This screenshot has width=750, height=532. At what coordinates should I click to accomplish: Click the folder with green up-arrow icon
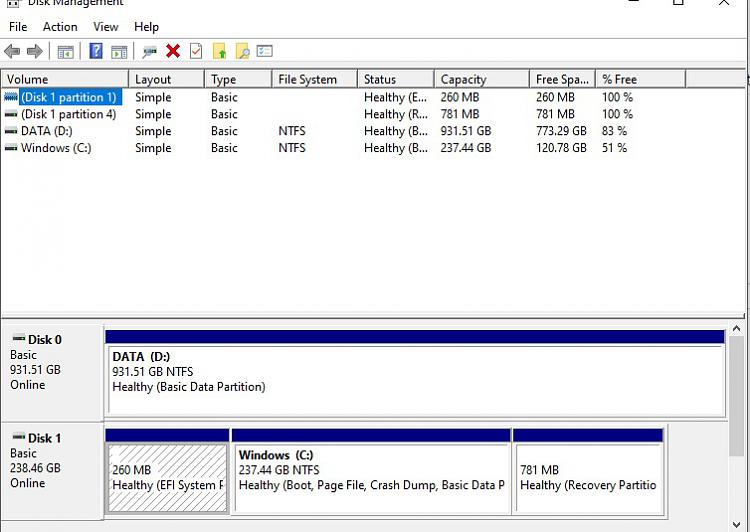coord(219,51)
